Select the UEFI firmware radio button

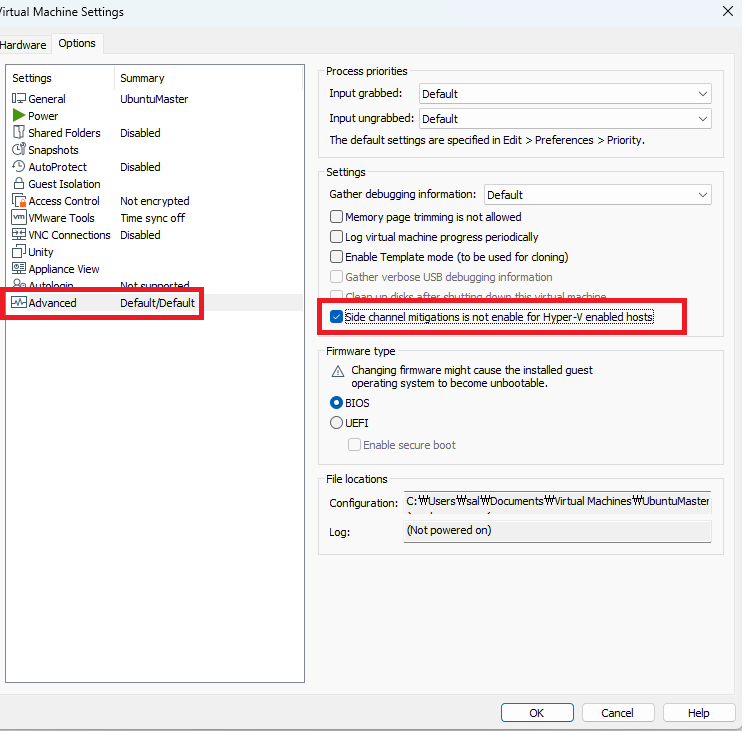pos(336,423)
